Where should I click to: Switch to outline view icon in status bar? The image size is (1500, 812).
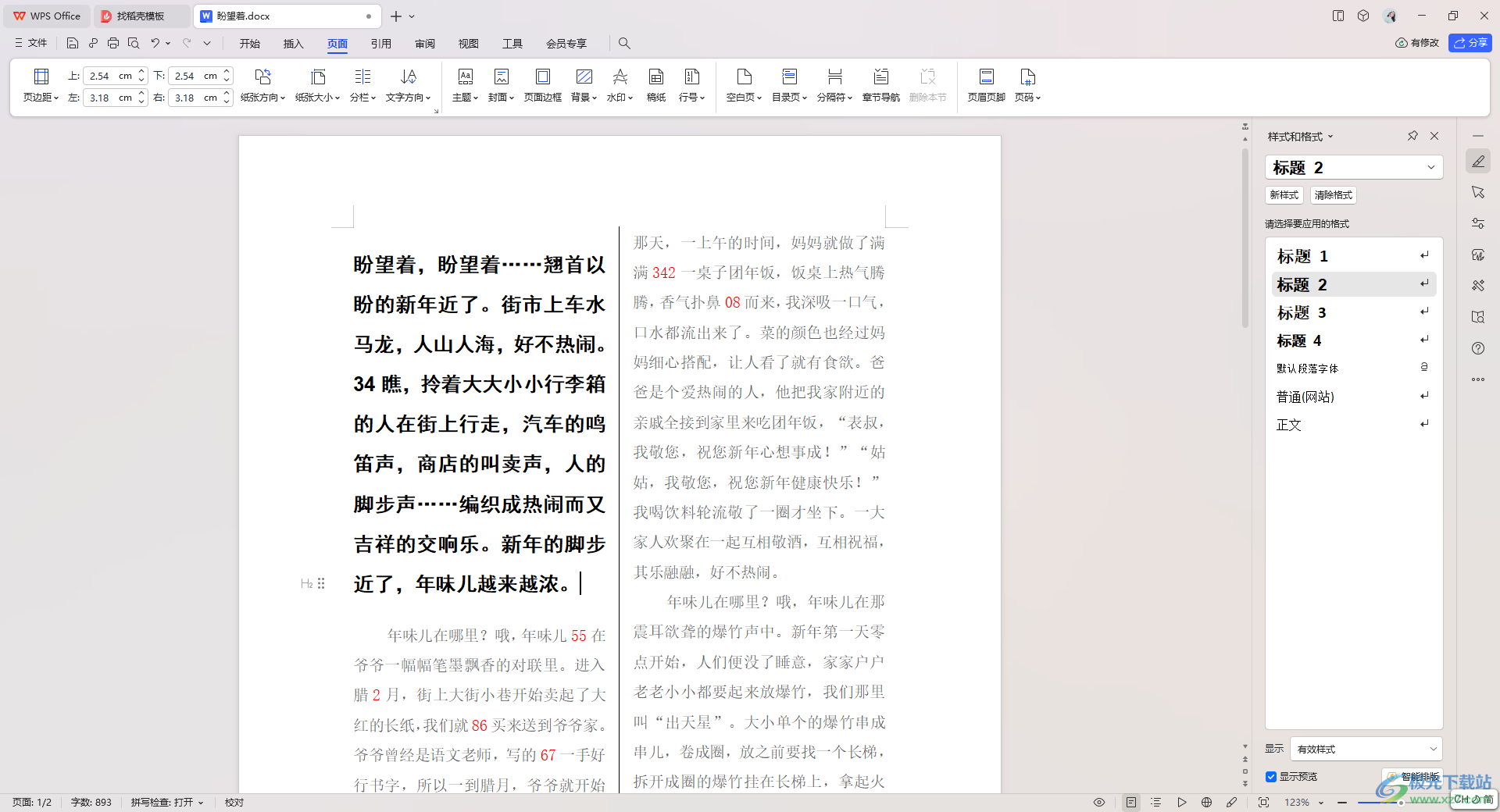pos(1156,802)
